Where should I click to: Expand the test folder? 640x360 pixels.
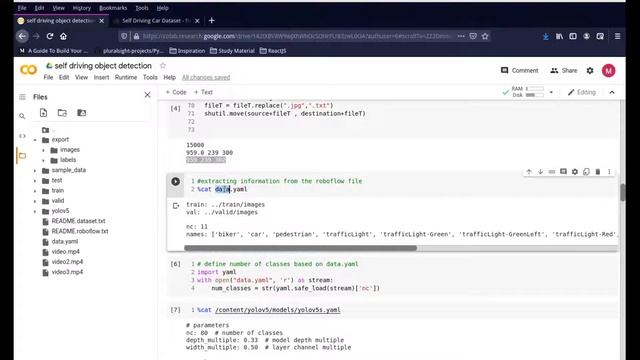click(x=35, y=181)
